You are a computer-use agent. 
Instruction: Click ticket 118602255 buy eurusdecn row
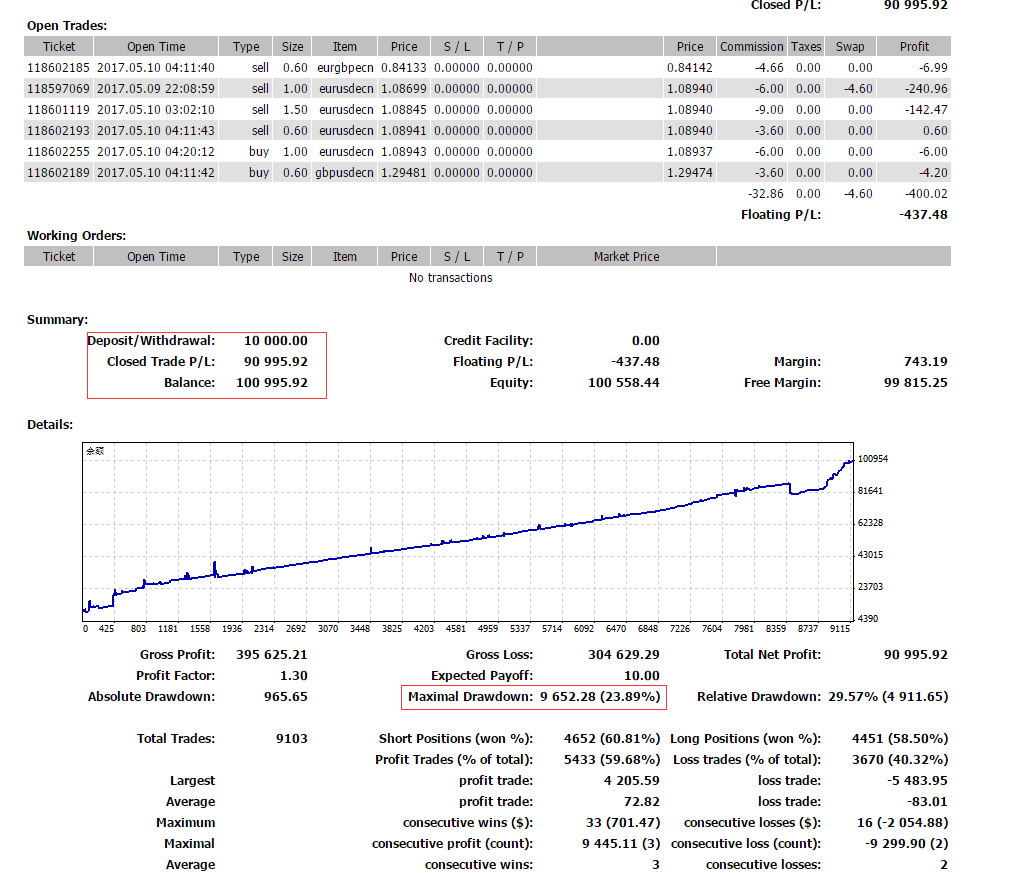[487, 152]
